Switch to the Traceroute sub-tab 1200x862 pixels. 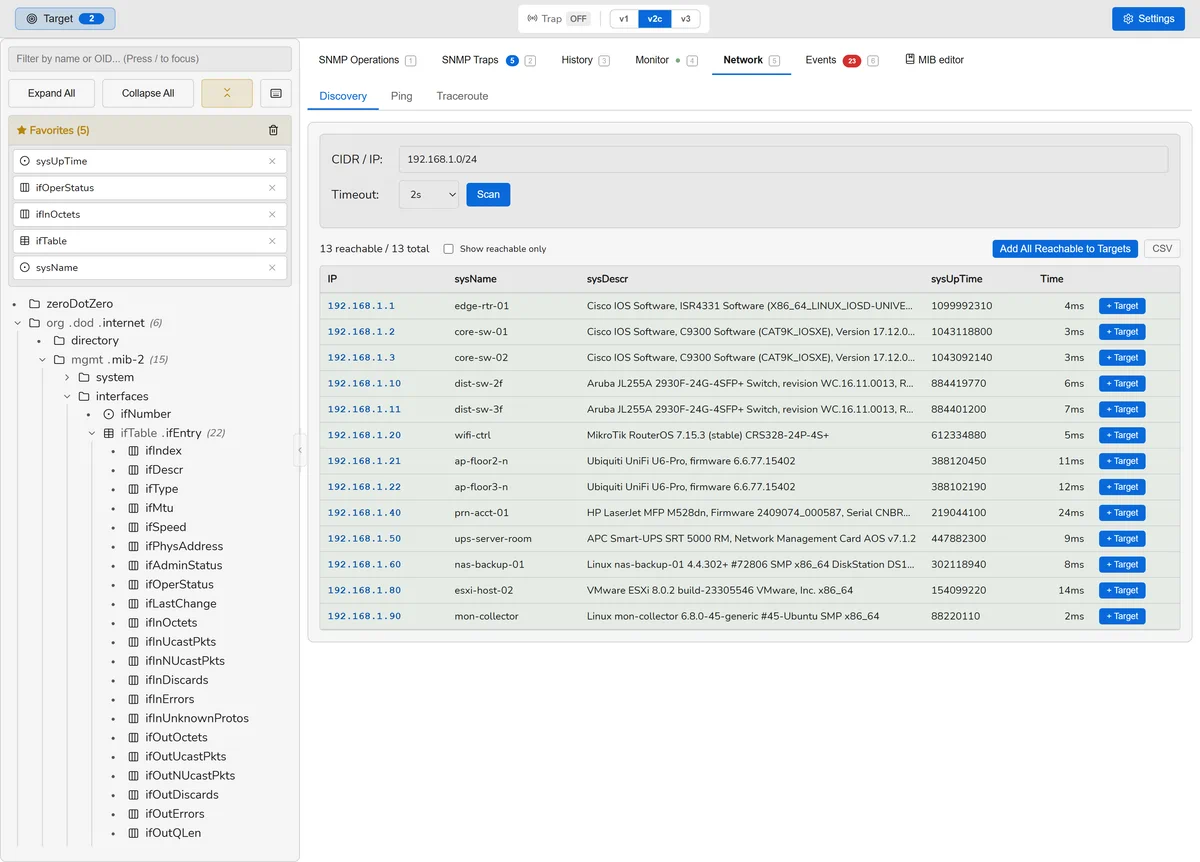[x=462, y=96]
